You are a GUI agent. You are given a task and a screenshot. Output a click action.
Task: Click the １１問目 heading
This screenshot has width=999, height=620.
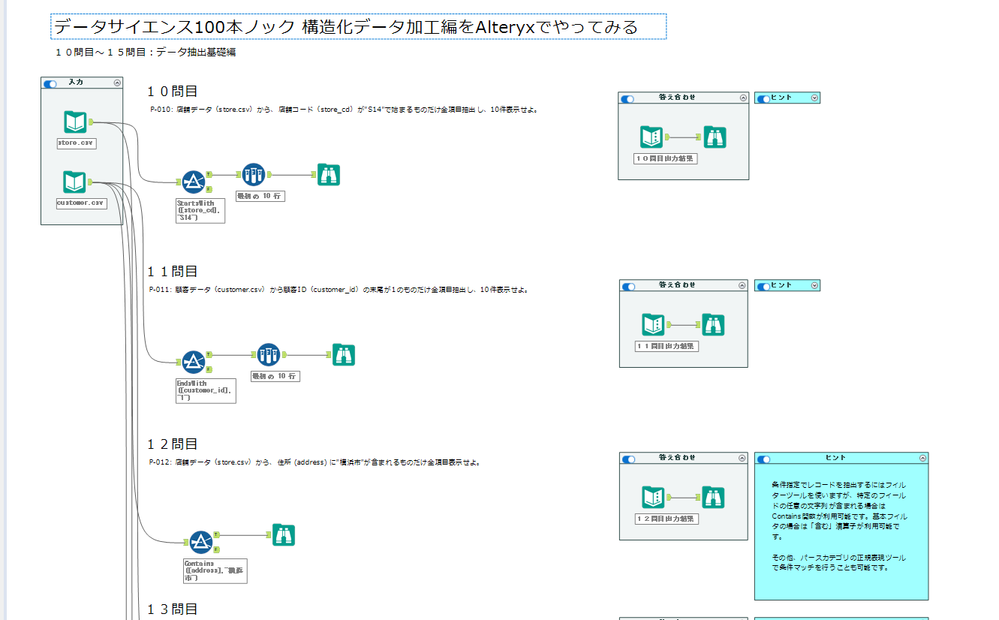pyautogui.click(x=173, y=272)
